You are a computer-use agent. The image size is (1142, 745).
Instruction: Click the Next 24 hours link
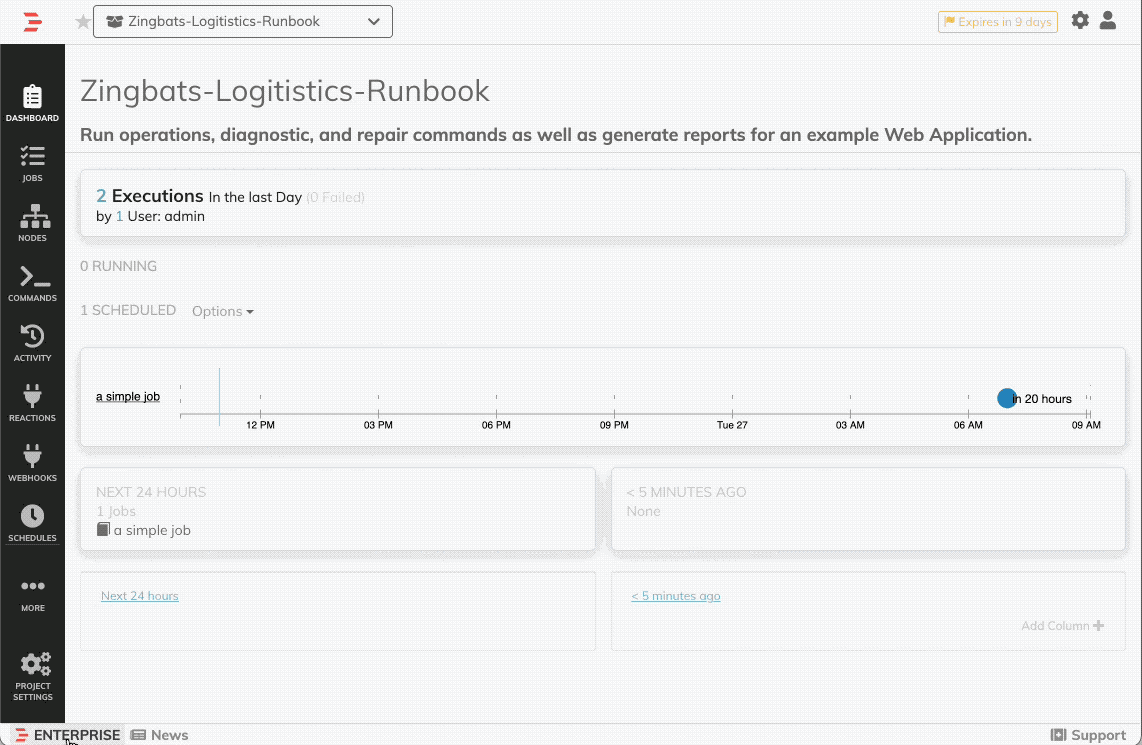point(140,596)
